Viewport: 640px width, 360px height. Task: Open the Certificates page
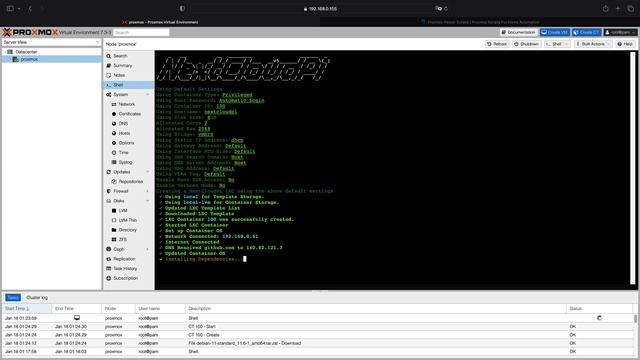[129, 114]
